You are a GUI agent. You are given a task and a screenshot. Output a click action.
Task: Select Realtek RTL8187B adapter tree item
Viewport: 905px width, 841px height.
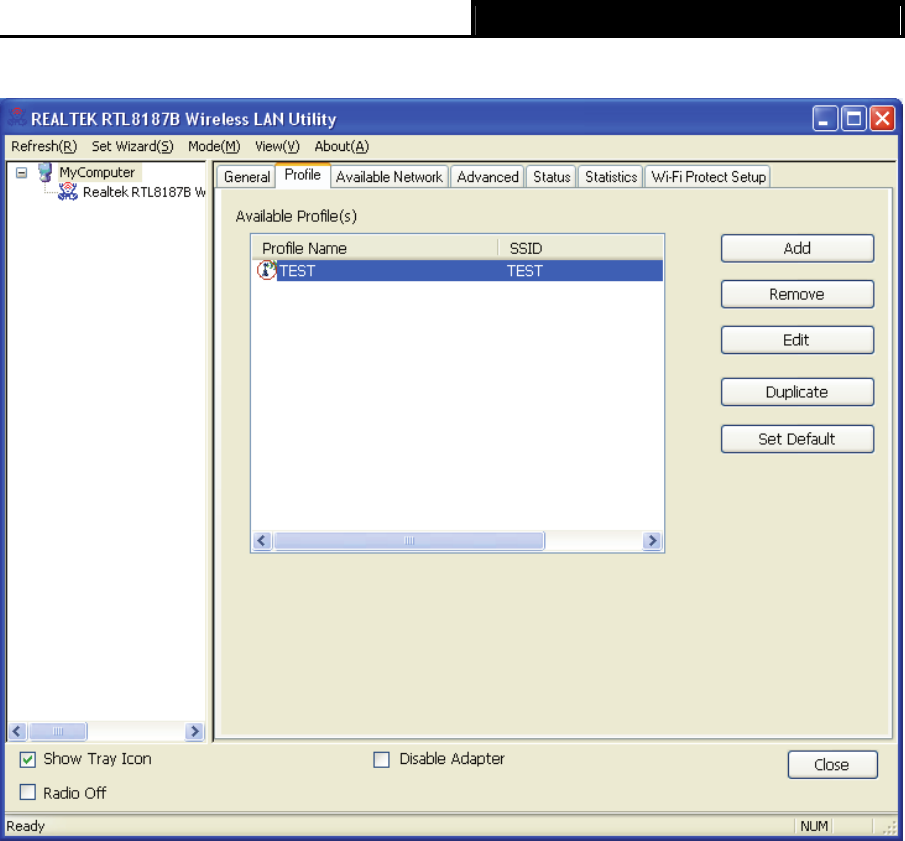[144, 192]
